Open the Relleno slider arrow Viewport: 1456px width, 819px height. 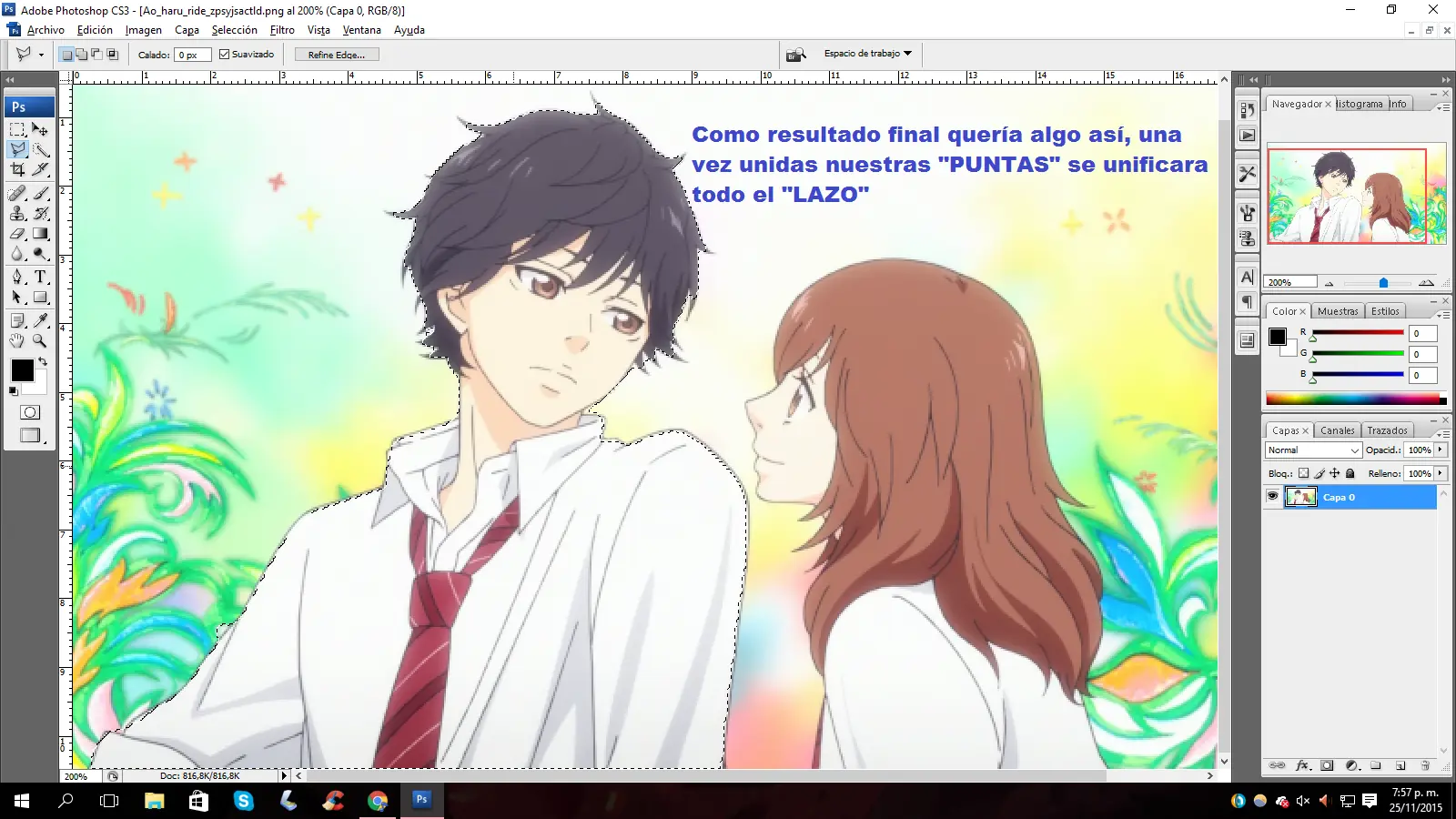click(1441, 473)
